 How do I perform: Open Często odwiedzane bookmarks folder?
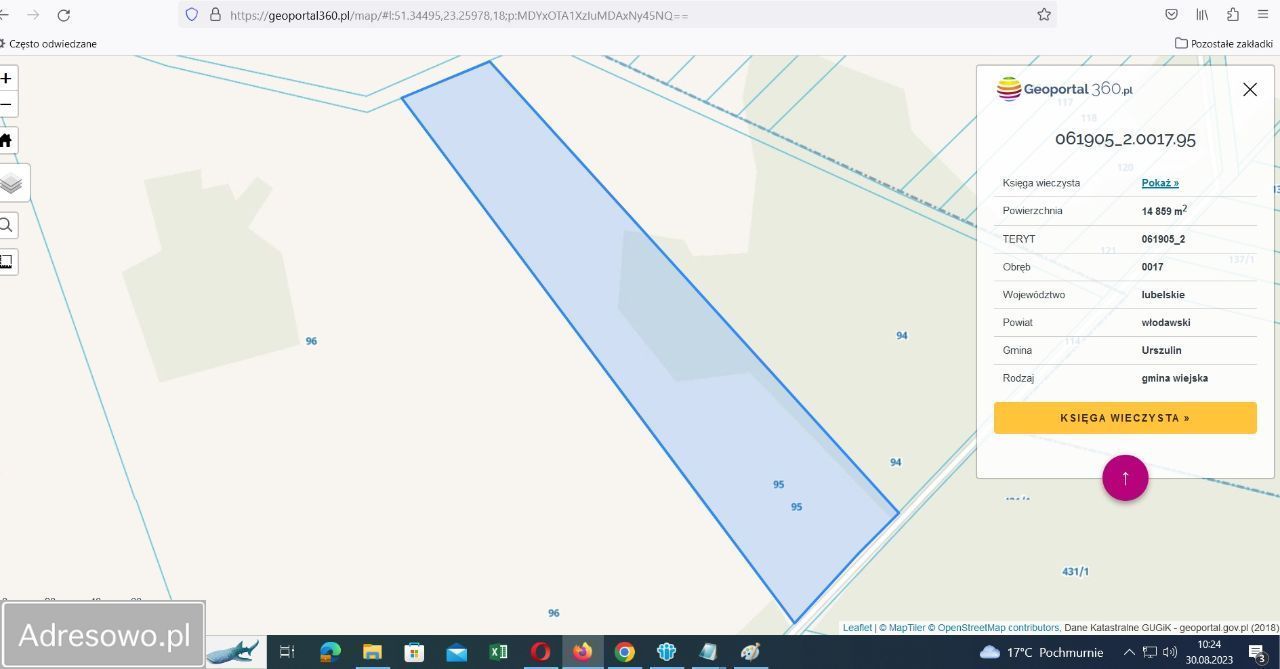click(49, 44)
